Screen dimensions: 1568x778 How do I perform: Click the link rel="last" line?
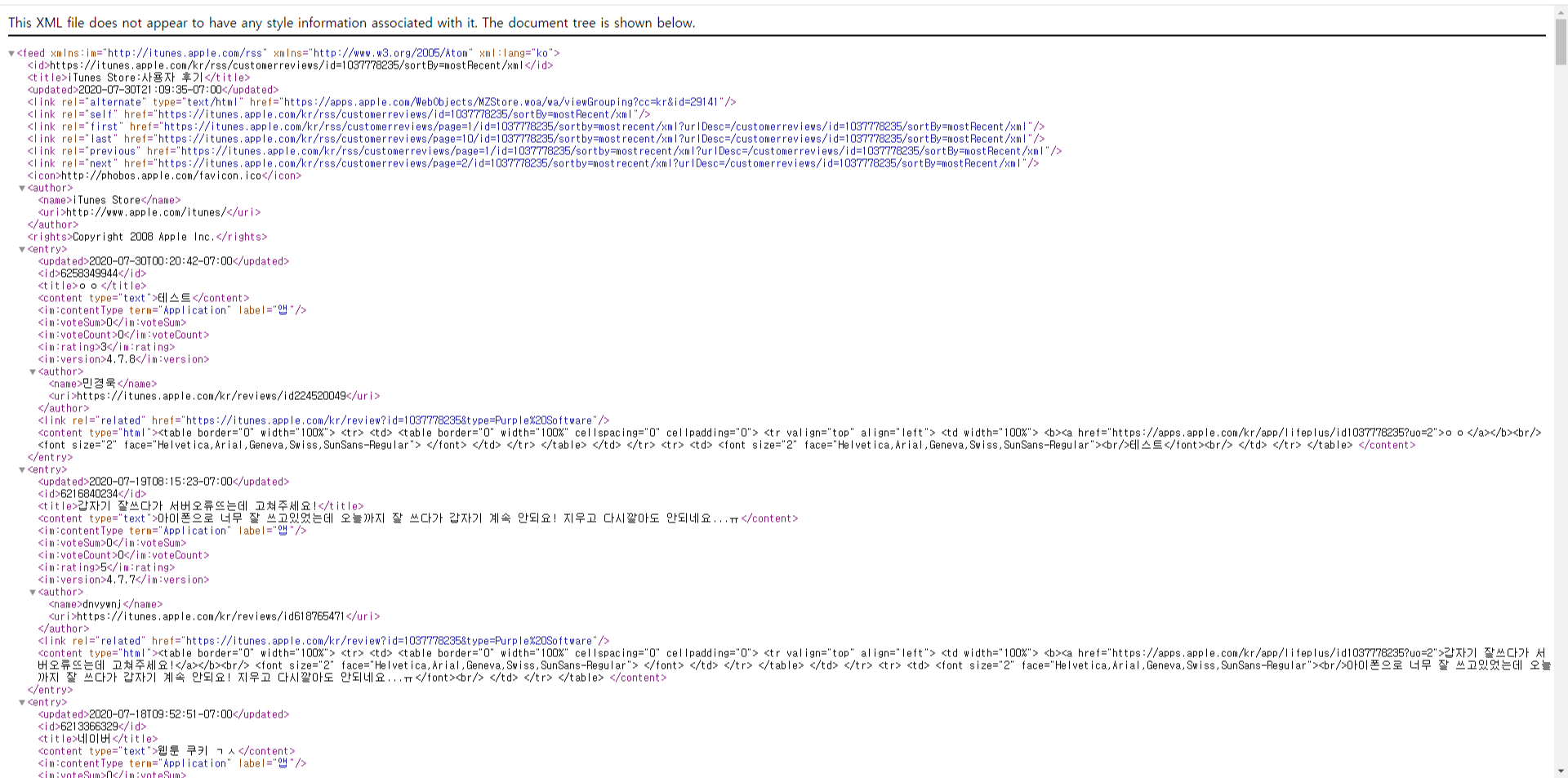[x=536, y=139]
